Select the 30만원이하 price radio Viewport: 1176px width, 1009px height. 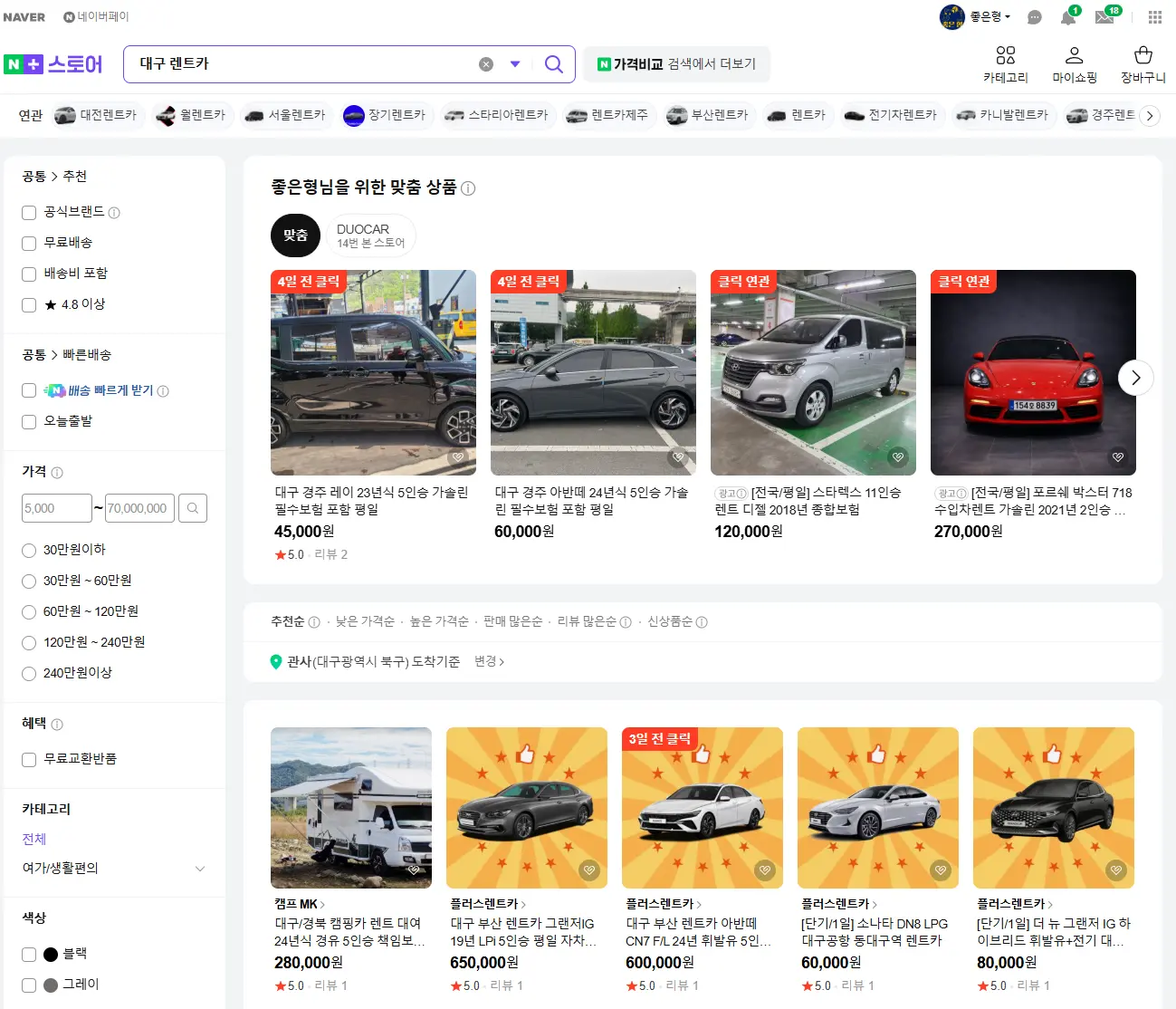point(29,550)
